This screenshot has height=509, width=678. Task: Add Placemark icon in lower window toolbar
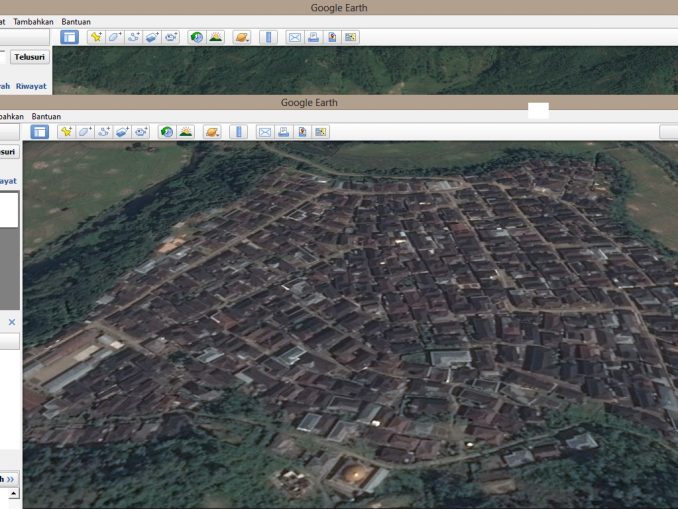coord(65,131)
